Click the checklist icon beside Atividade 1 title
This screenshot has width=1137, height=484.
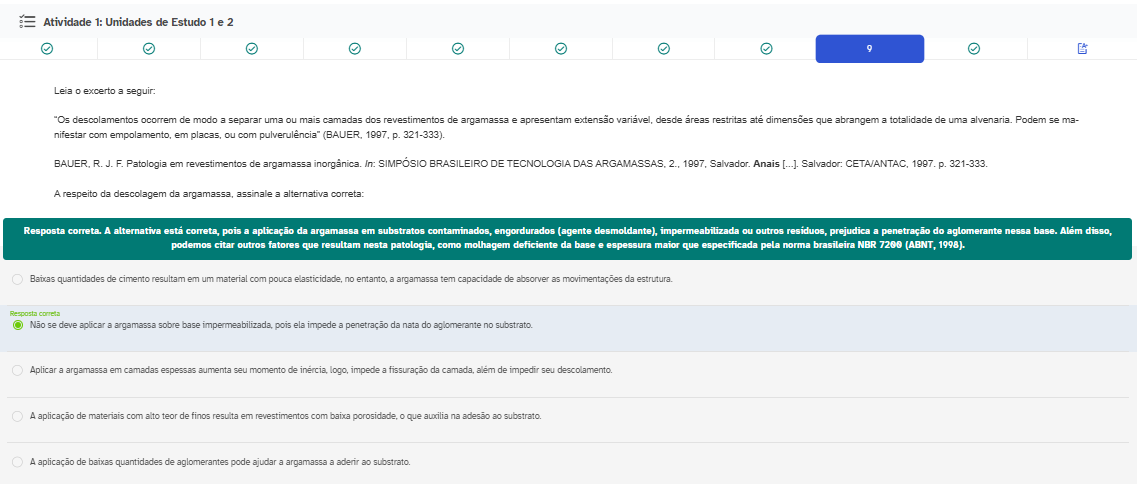(x=27, y=21)
